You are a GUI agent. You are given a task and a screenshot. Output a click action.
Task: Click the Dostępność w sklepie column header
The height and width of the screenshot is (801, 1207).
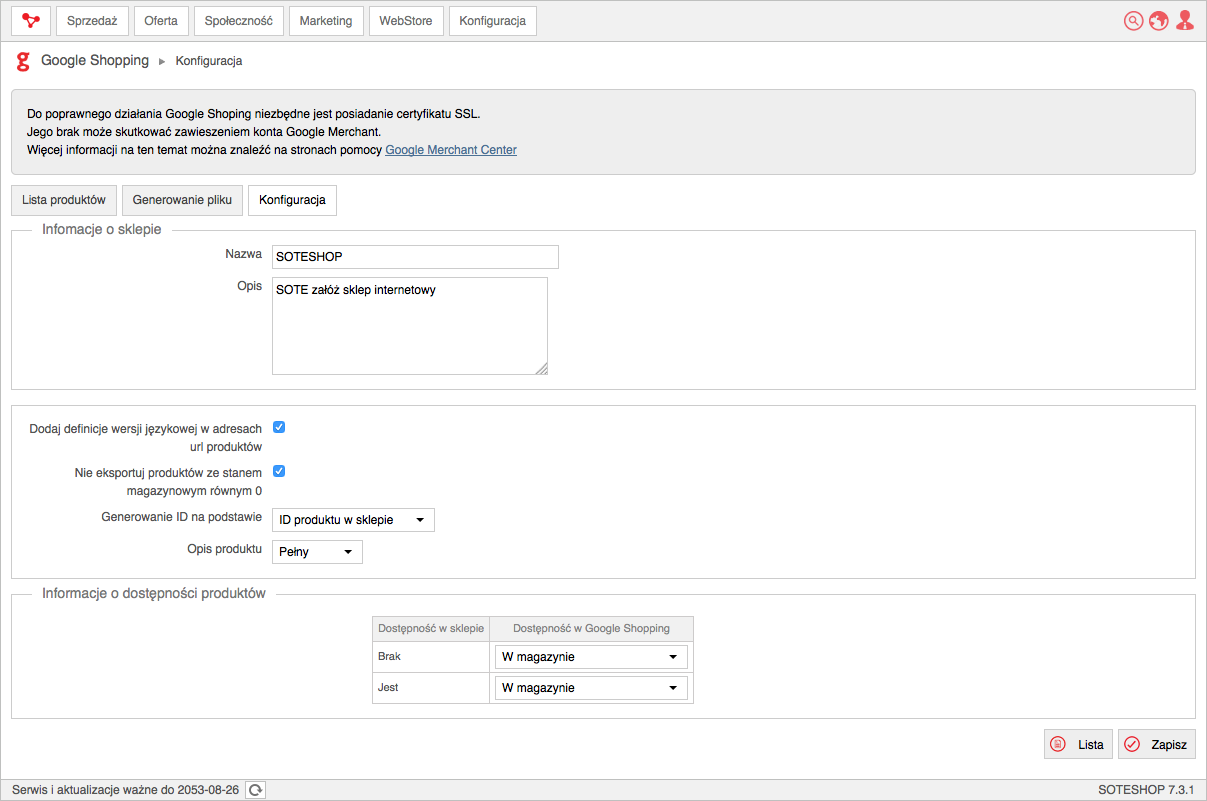point(431,629)
